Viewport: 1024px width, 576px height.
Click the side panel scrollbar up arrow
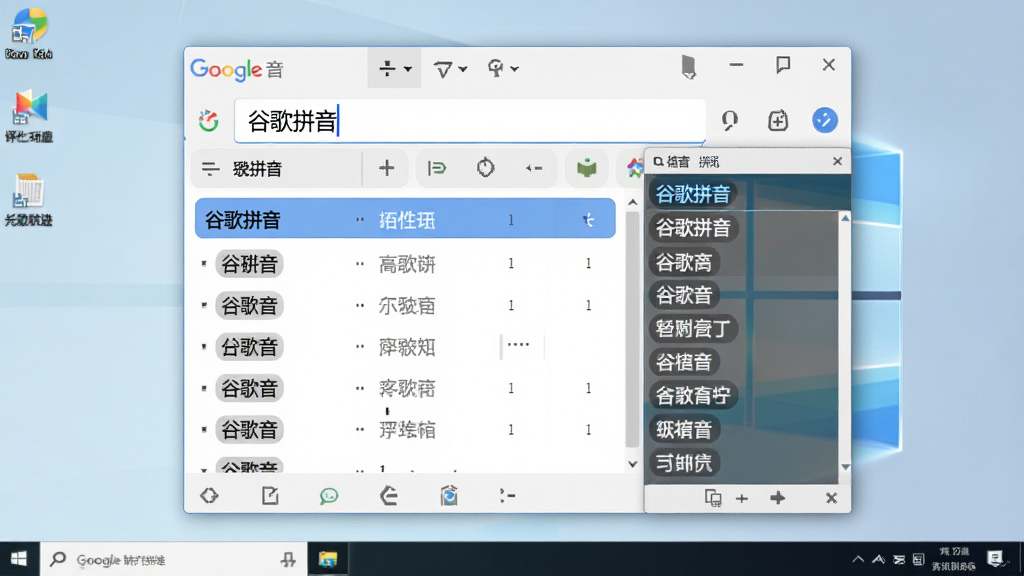845,218
